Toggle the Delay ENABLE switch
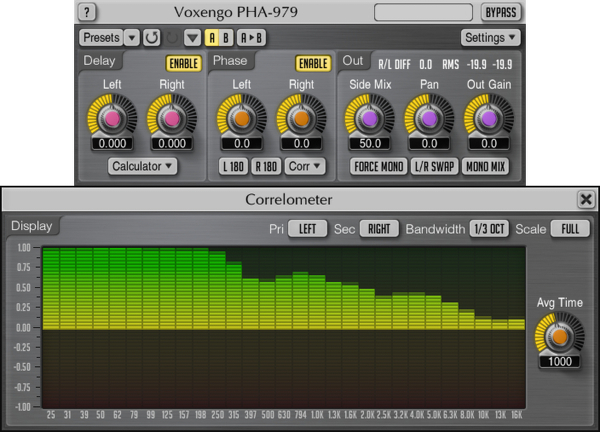This screenshot has width=600, height=432. (184, 63)
